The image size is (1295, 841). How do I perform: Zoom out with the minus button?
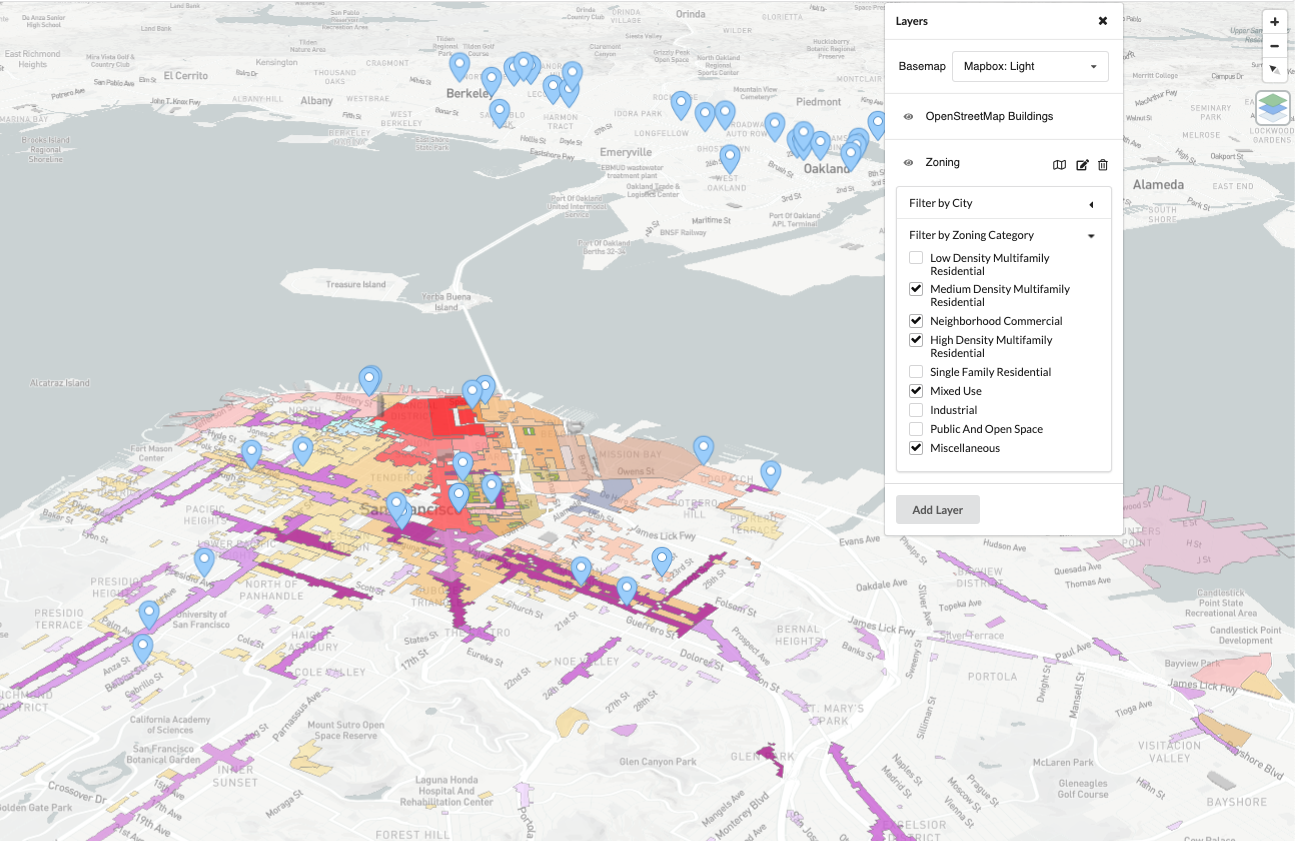coord(1274,46)
